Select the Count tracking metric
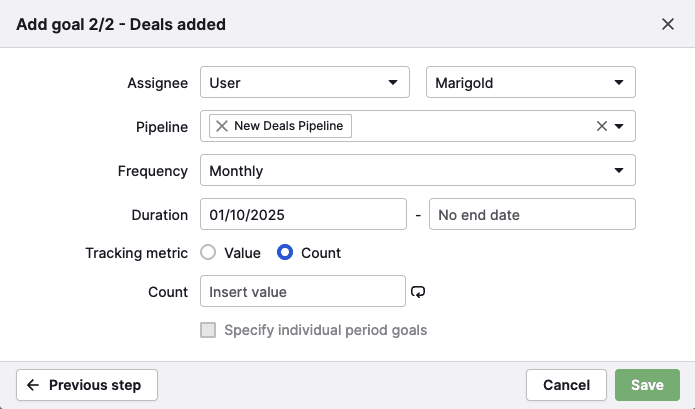Image resolution: width=695 pixels, height=409 pixels. click(x=285, y=253)
